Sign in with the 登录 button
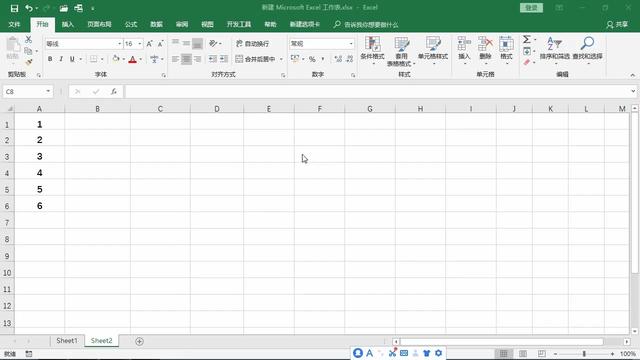 tap(531, 8)
